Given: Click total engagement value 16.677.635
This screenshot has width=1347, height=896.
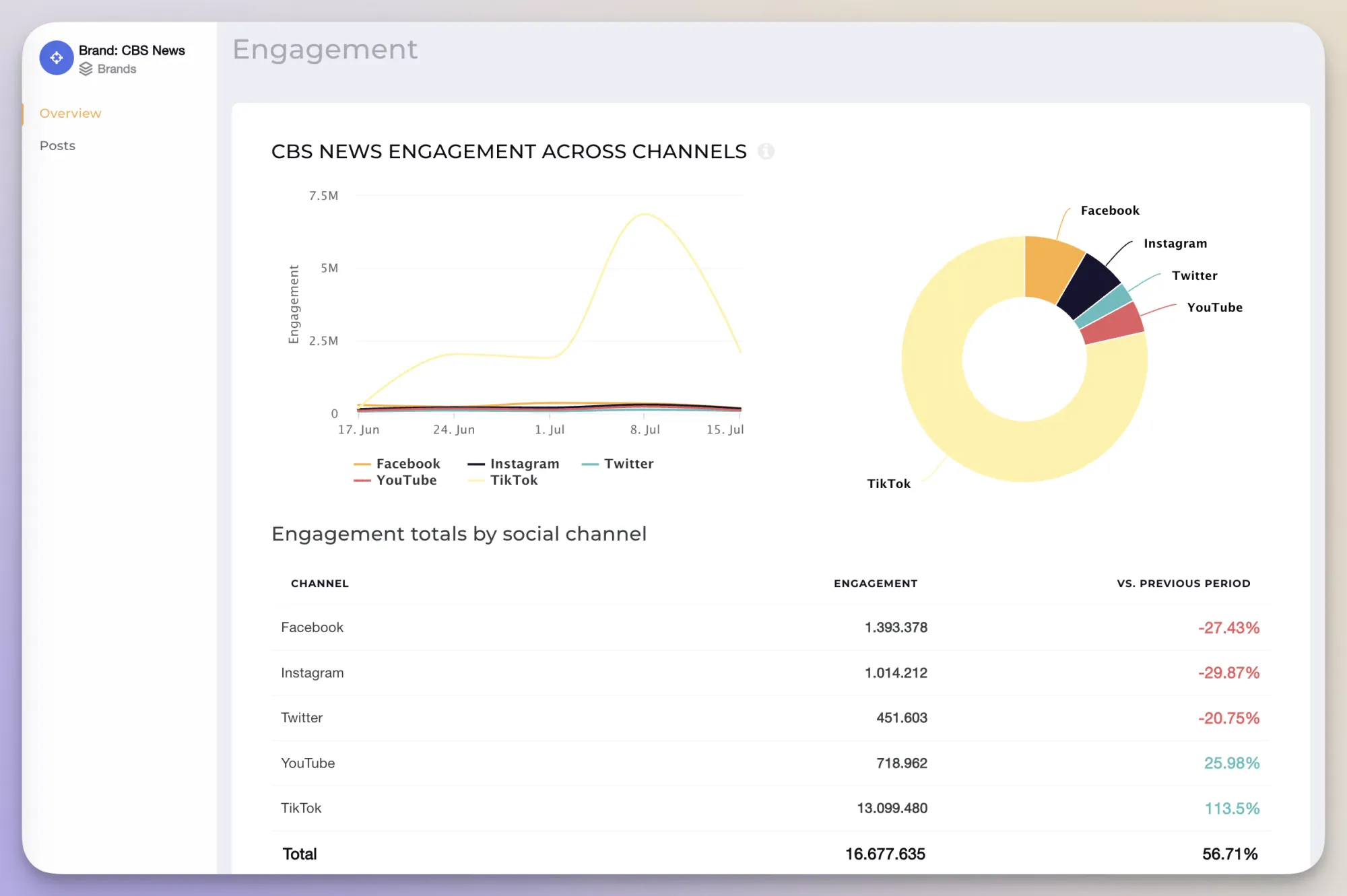Looking at the screenshot, I should pyautogui.click(x=885, y=854).
